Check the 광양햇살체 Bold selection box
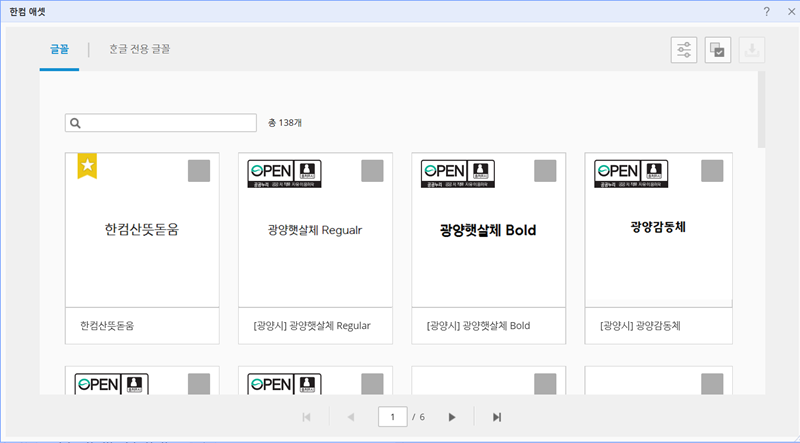Screen dimensions: 800x443 [x=545, y=171]
